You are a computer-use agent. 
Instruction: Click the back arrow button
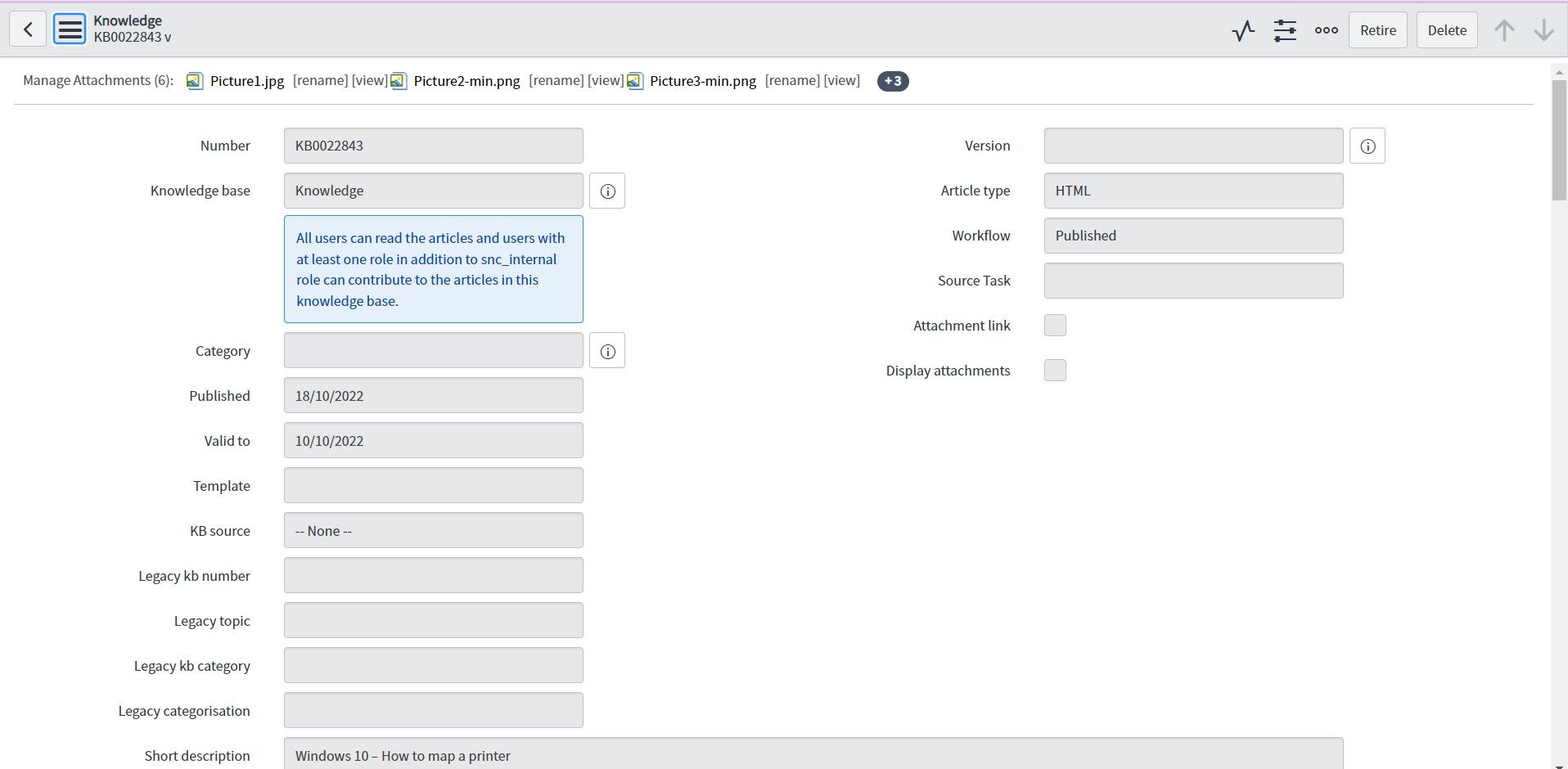click(x=28, y=30)
